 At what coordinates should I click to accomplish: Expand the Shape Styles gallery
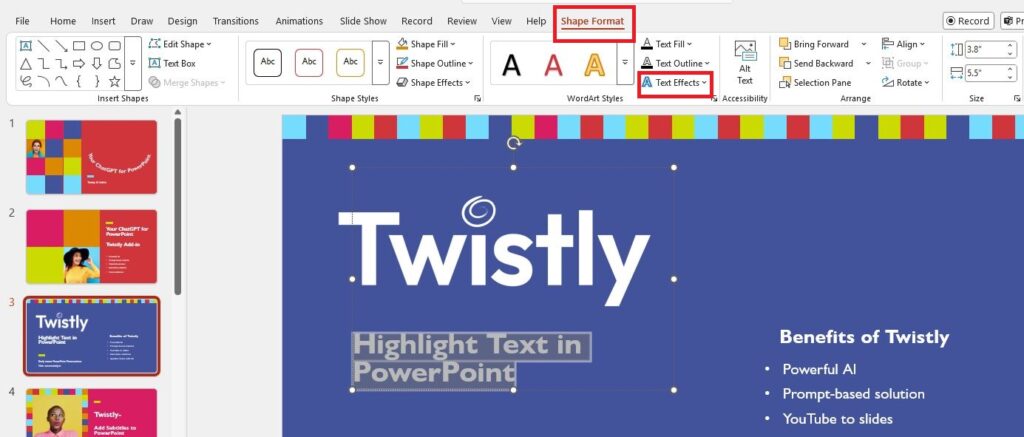tap(380, 63)
